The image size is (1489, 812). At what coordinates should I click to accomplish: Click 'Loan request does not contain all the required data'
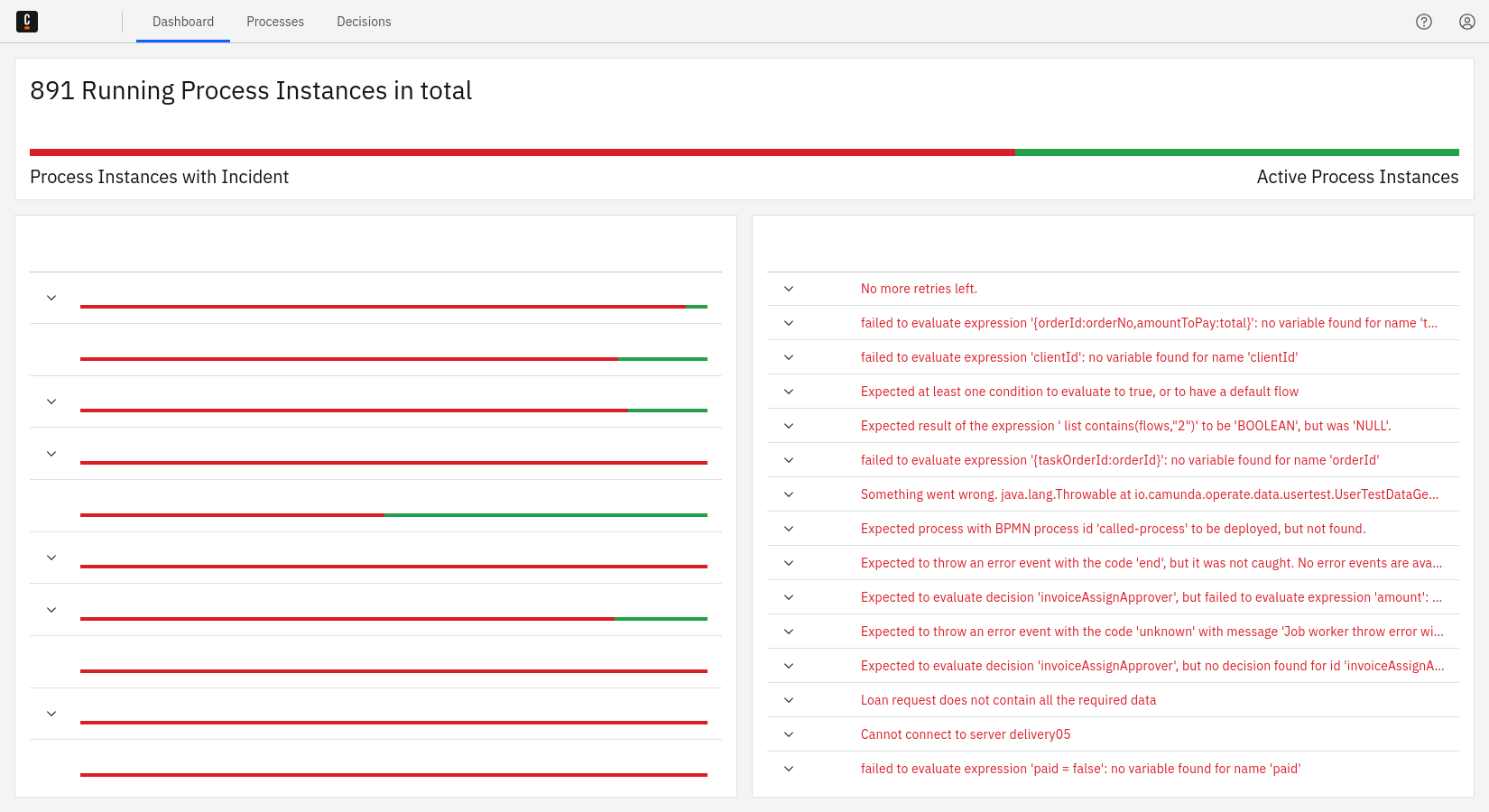pyautogui.click(x=1008, y=700)
